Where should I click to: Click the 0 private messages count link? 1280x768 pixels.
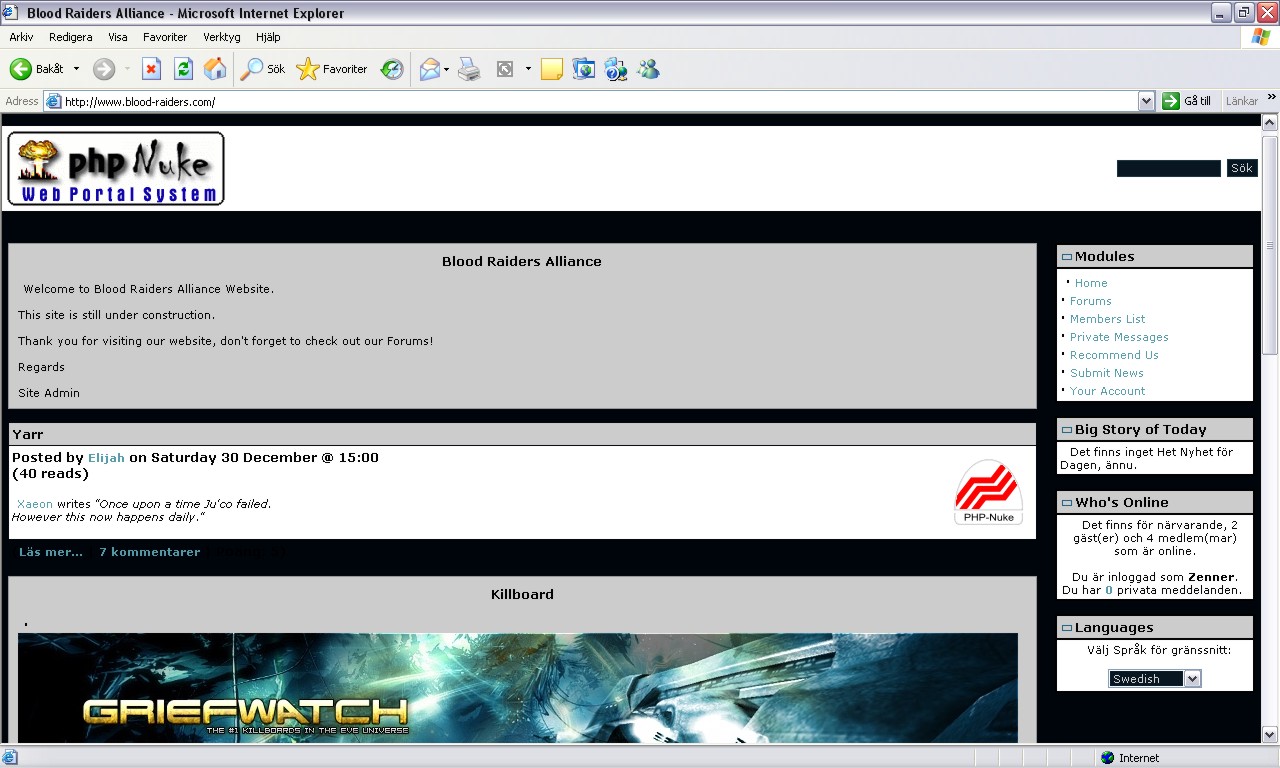click(x=1109, y=590)
